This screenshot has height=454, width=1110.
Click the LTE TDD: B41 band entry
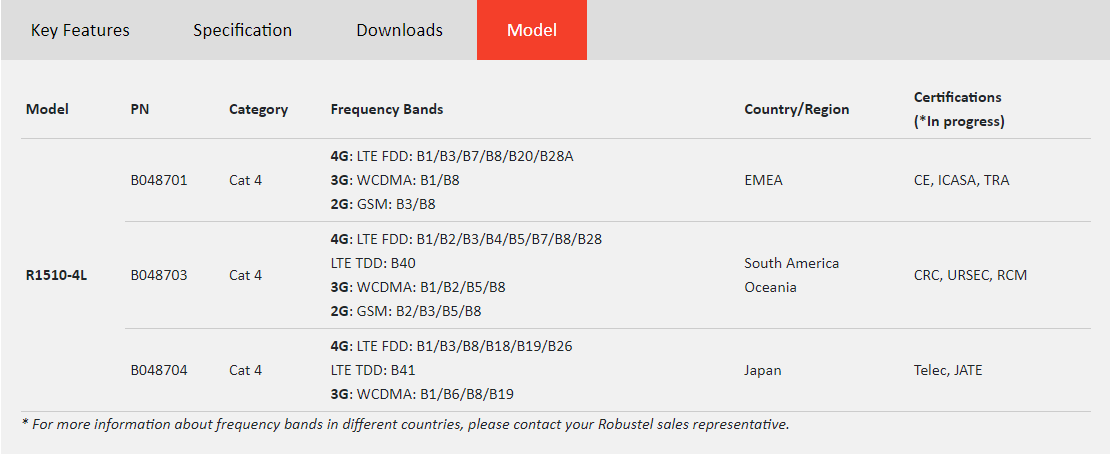(373, 370)
